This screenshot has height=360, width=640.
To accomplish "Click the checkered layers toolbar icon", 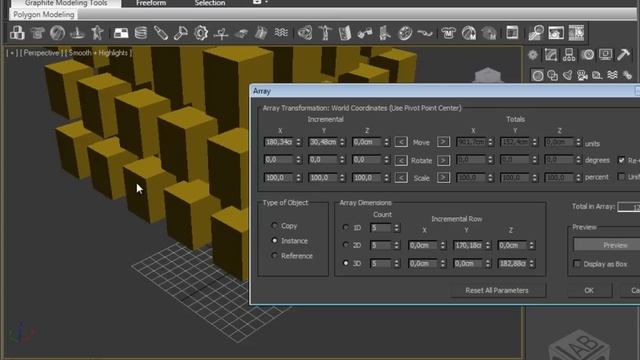I will [121, 33].
